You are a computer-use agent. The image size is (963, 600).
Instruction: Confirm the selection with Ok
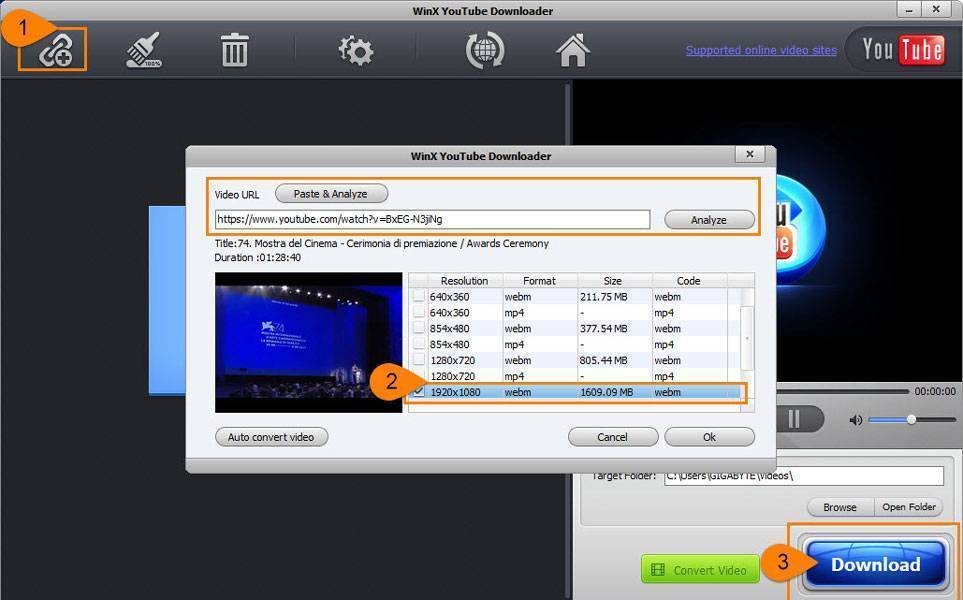709,437
